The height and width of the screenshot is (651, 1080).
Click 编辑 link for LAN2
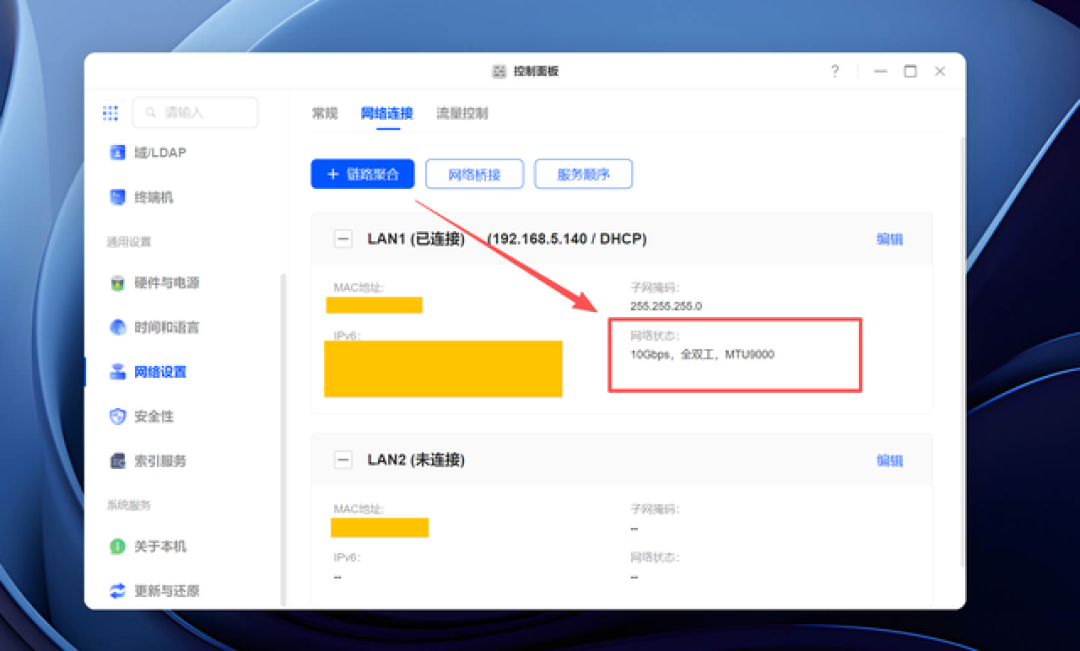coord(889,460)
